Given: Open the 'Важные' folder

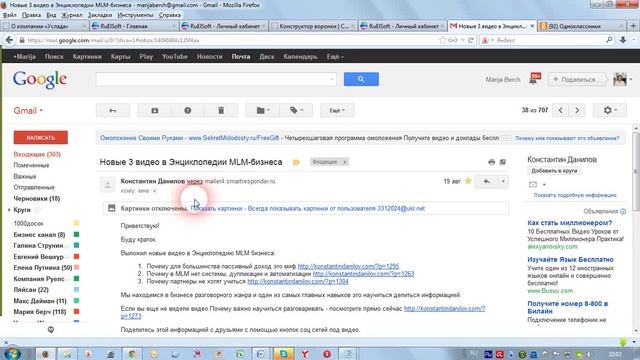Looking at the screenshot, I should (25, 176).
